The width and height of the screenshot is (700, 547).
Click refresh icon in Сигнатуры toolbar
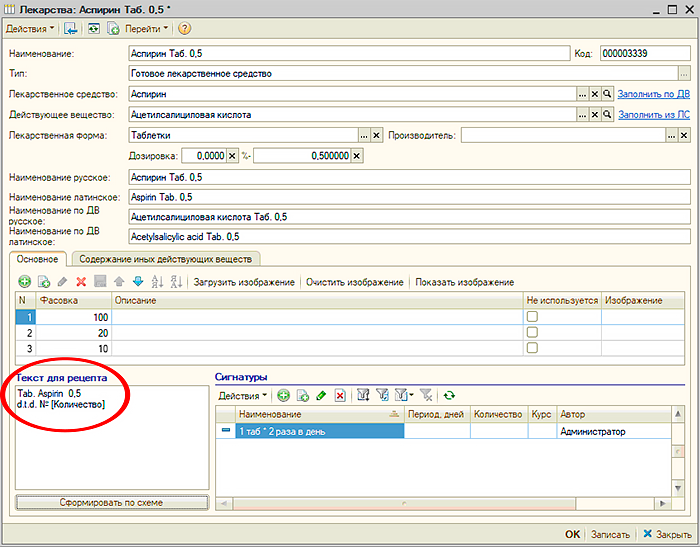pyautogui.click(x=449, y=396)
